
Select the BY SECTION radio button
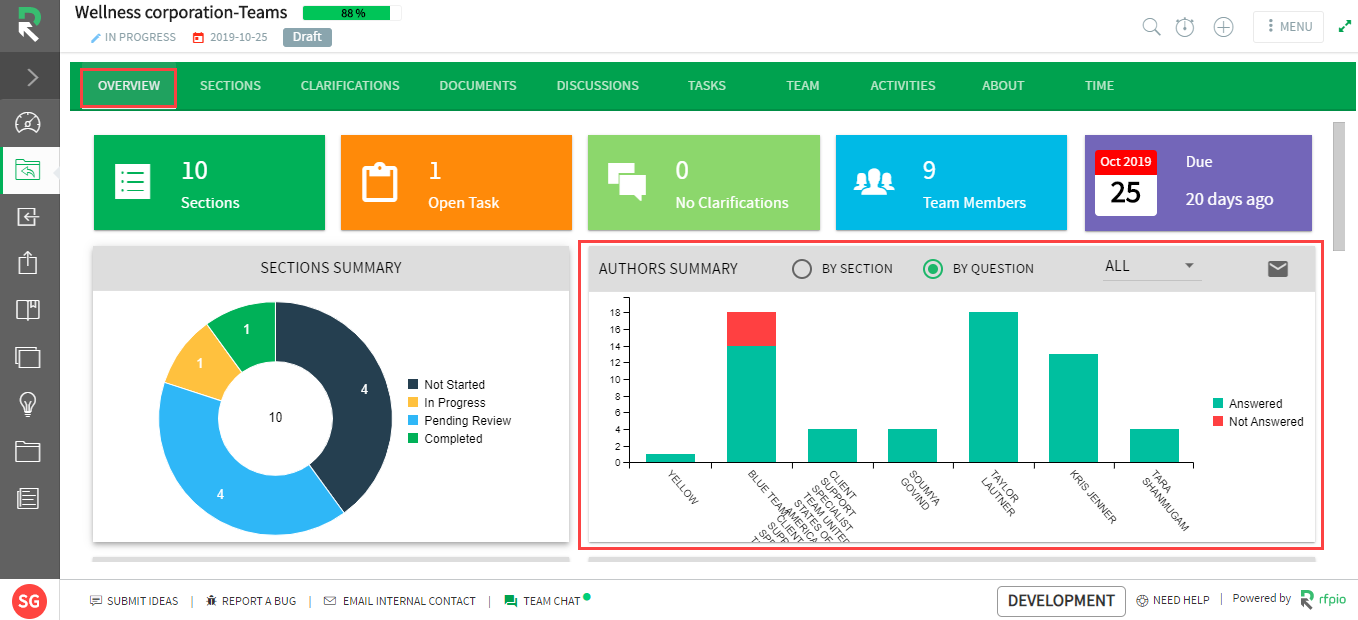[x=802, y=269]
